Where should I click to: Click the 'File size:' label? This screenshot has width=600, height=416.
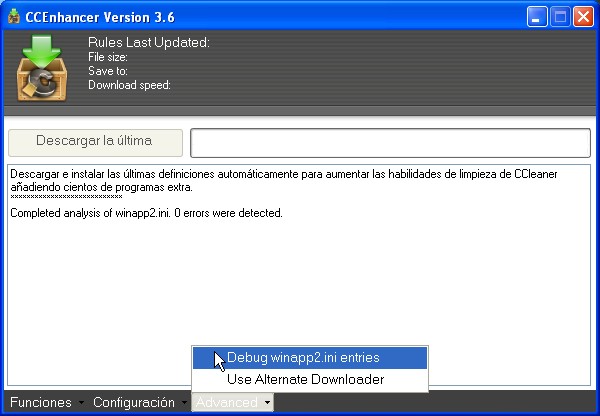(x=108, y=57)
